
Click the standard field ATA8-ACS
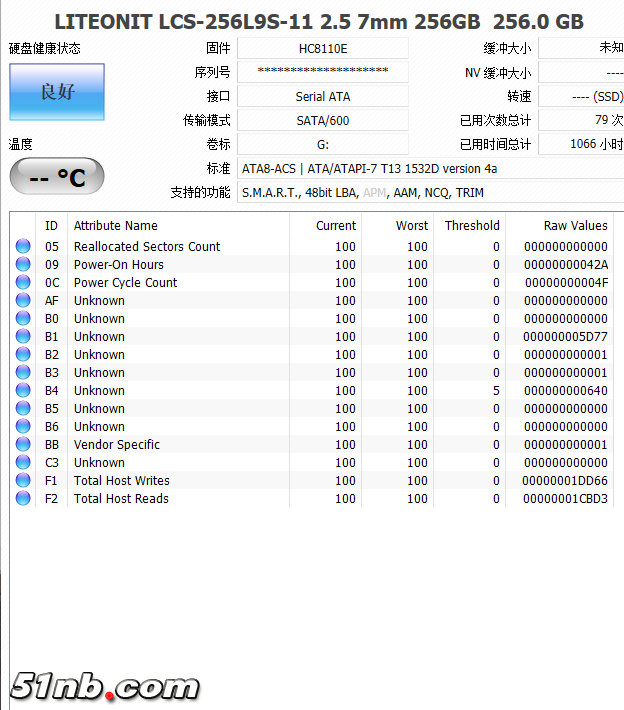click(x=431, y=168)
